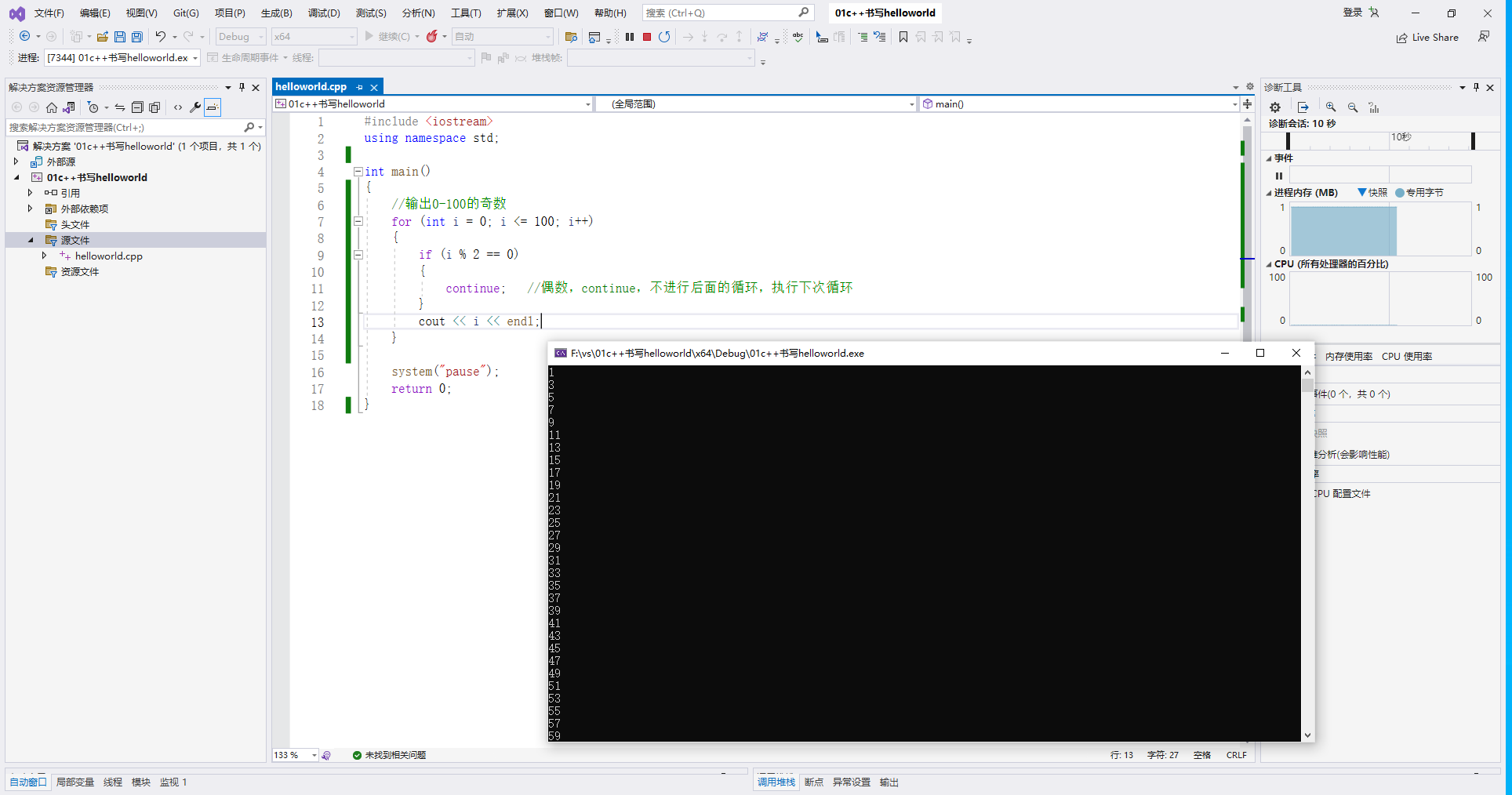Toggle Preview Selected Items button
The height and width of the screenshot is (795, 1512).
(x=213, y=107)
